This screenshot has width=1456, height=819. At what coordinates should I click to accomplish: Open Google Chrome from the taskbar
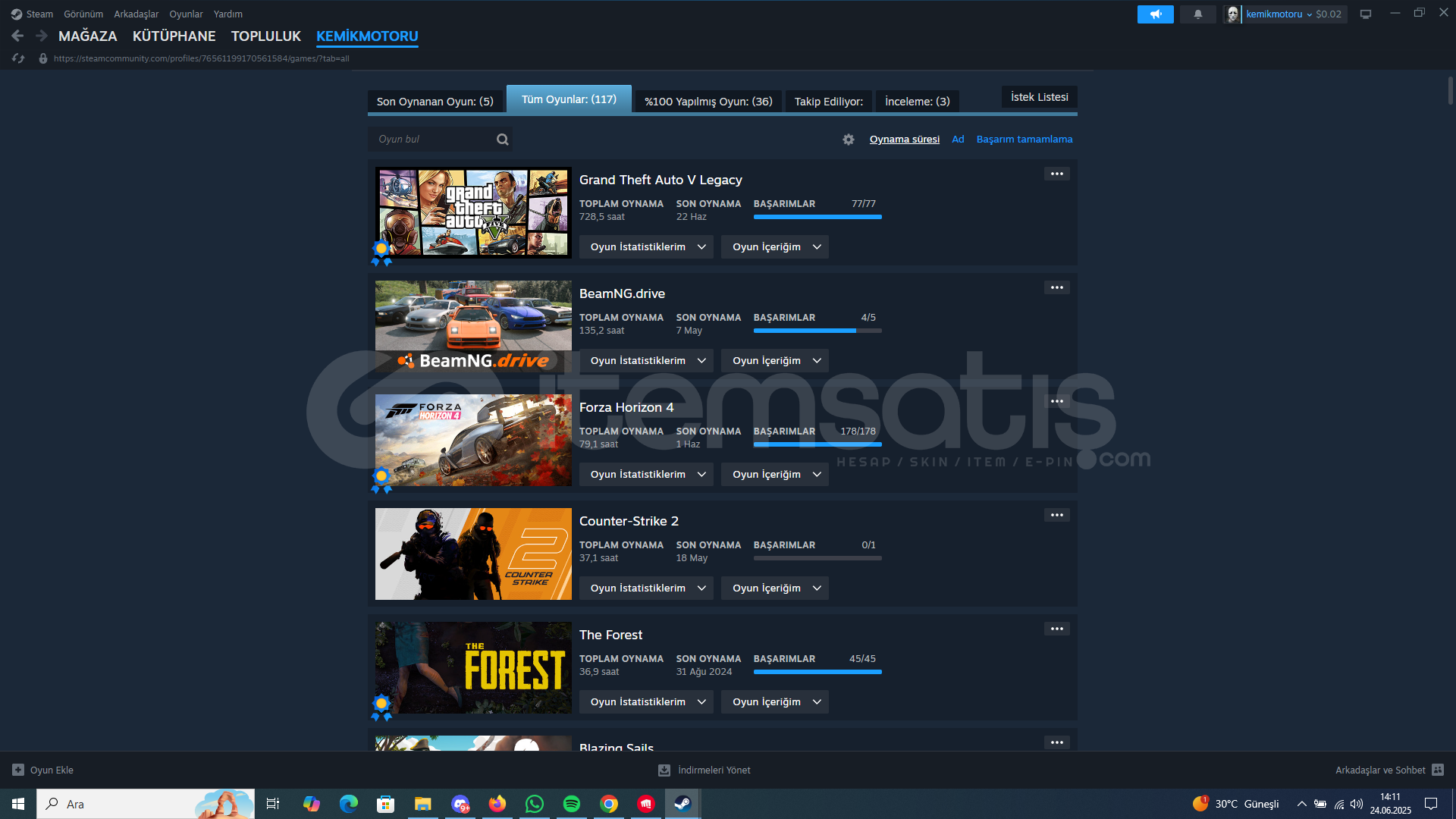pyautogui.click(x=609, y=804)
